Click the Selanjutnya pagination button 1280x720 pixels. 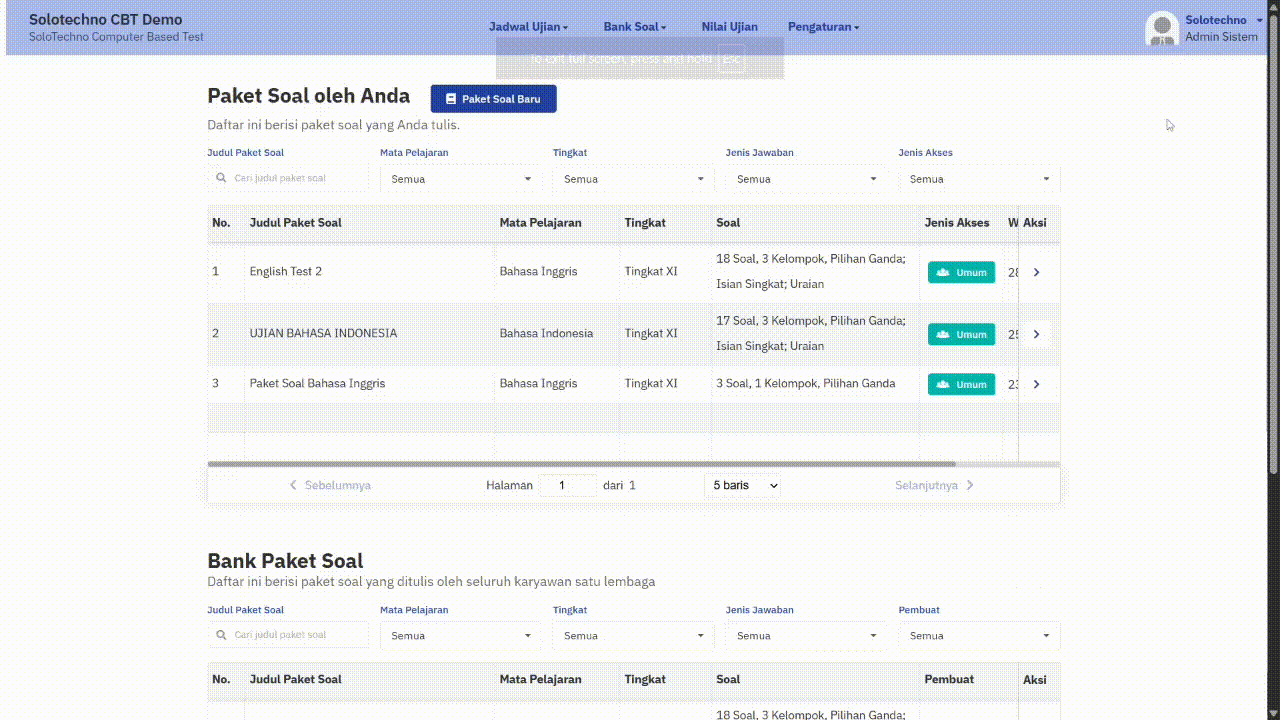[x=934, y=485]
